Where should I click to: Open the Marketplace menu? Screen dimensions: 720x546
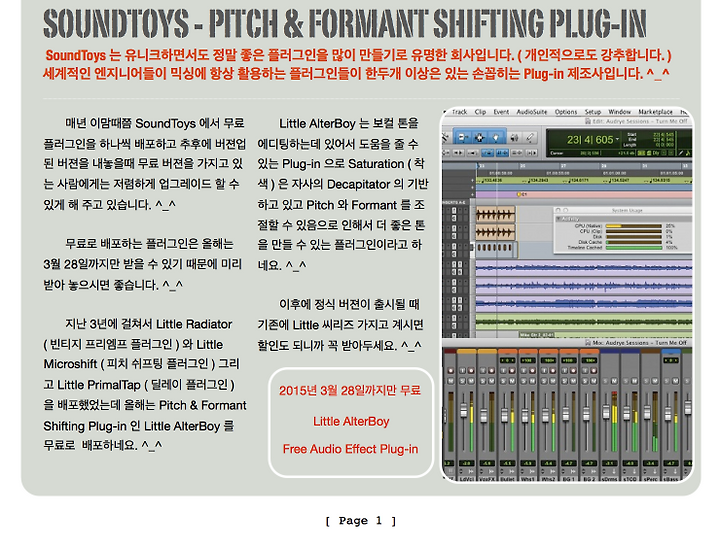(656, 112)
